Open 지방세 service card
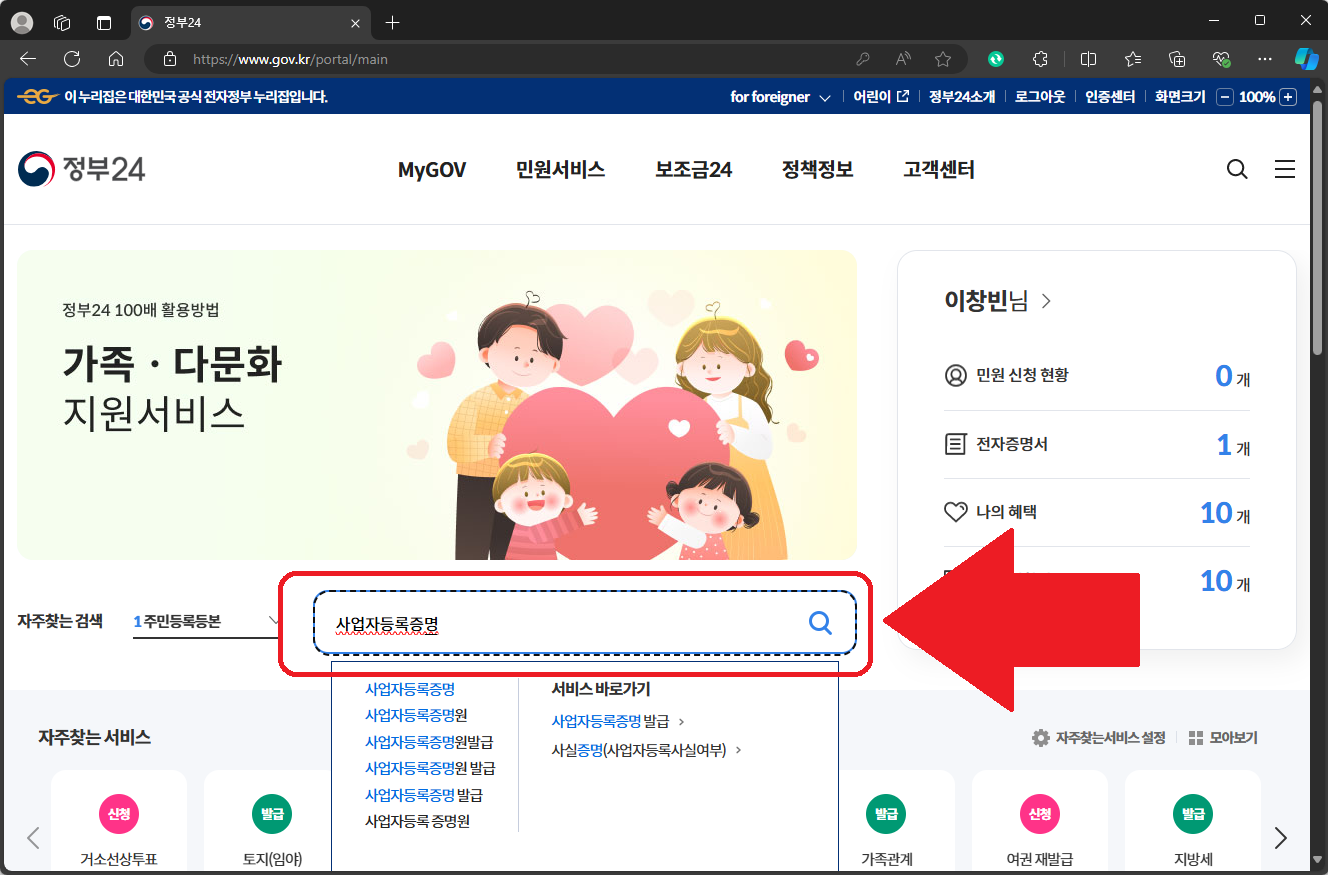The width and height of the screenshot is (1328, 875). click(1193, 822)
